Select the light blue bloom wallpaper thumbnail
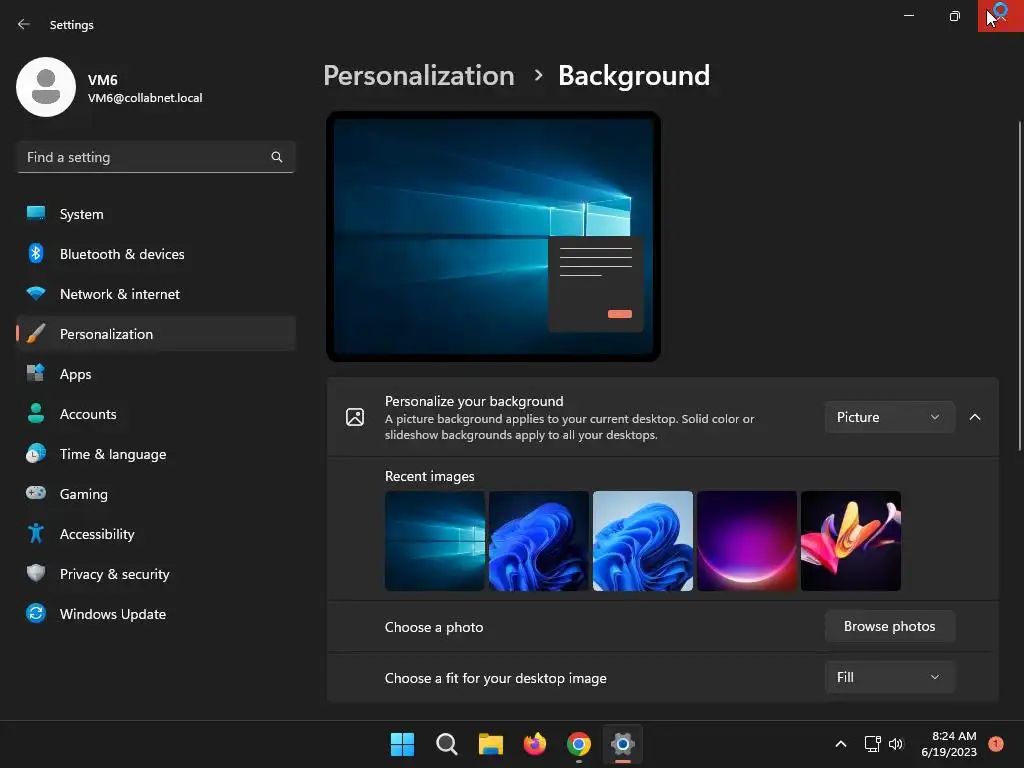Viewport: 1024px width, 768px height. coord(643,541)
